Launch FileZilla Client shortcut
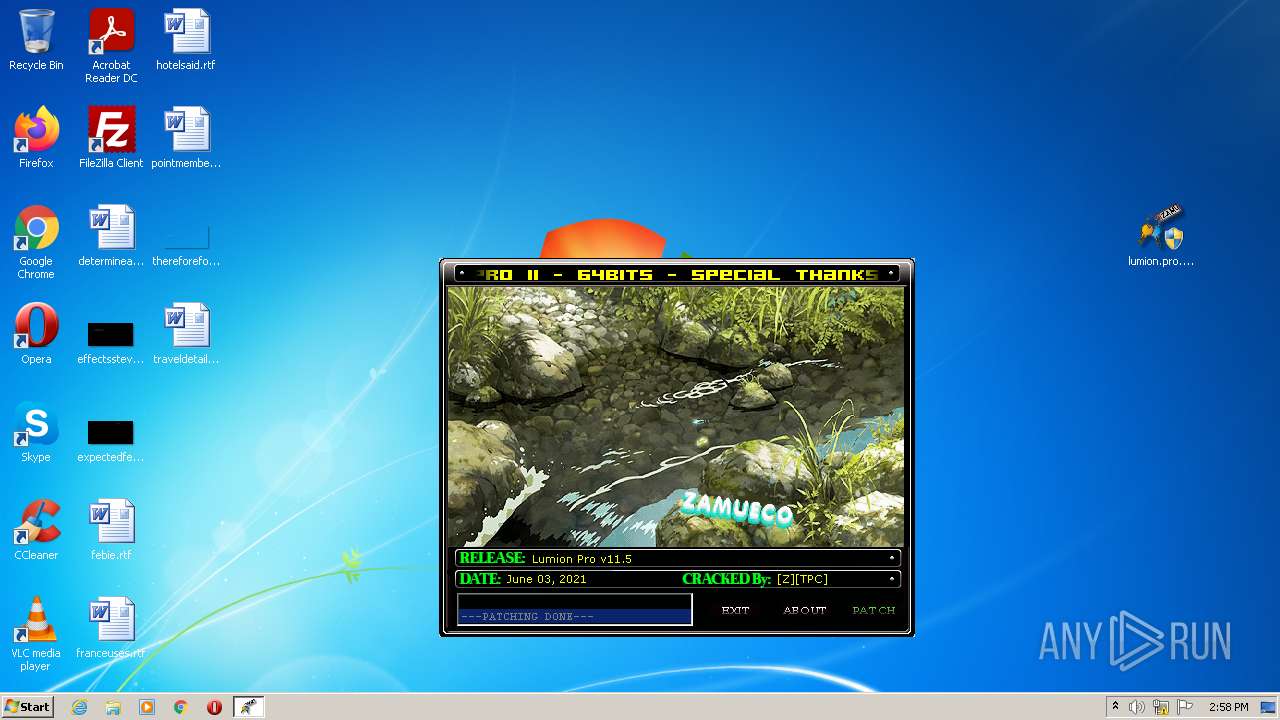1280x720 pixels. click(x=111, y=138)
